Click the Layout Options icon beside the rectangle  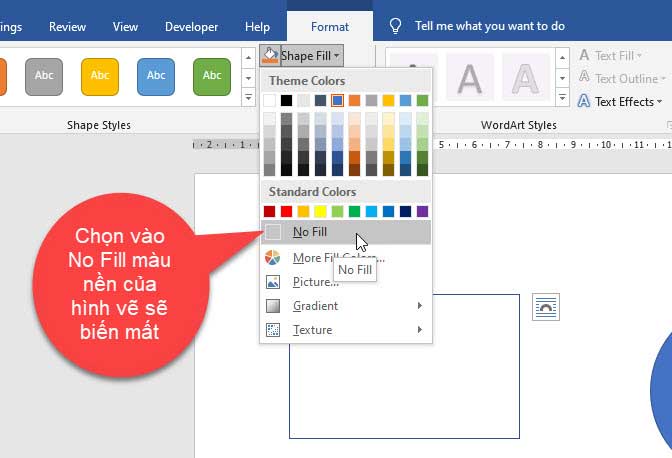tap(546, 307)
